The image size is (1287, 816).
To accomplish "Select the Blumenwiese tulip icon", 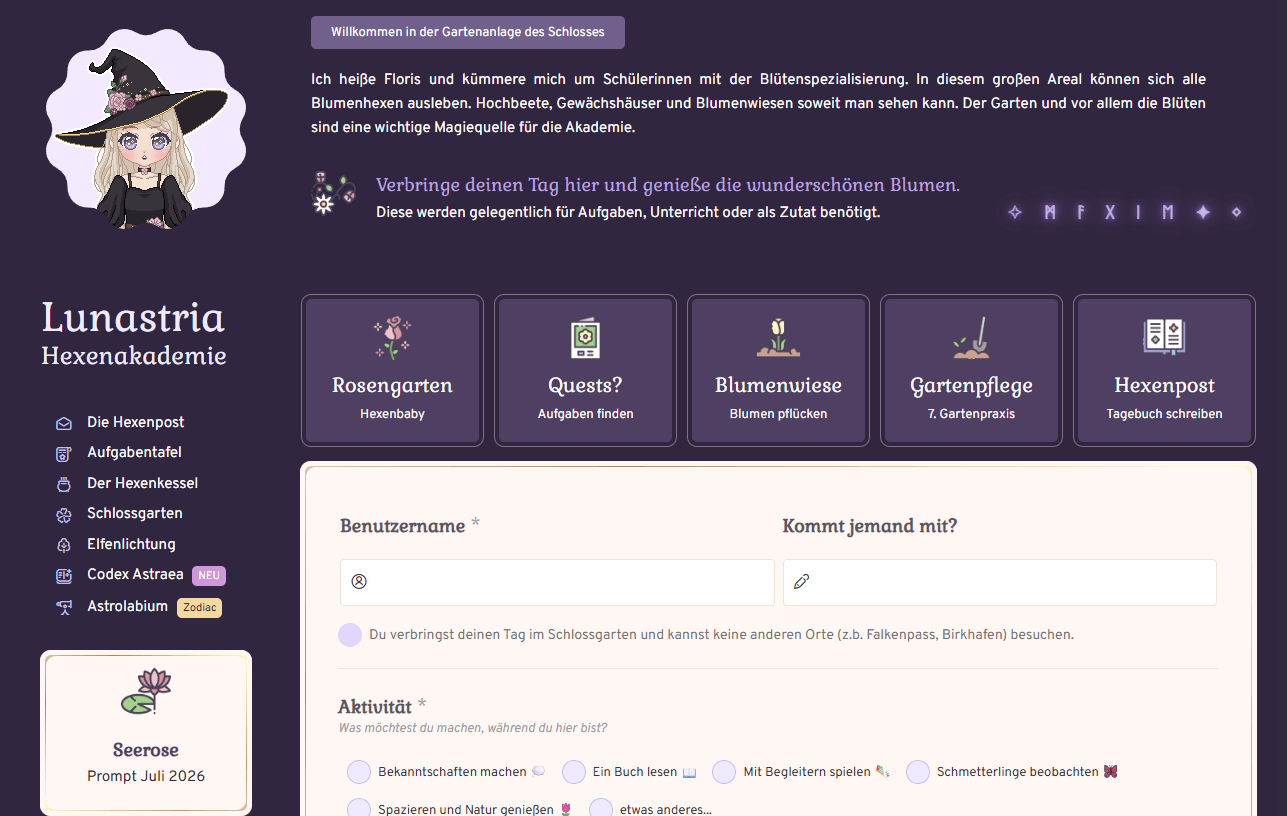I will [778, 338].
